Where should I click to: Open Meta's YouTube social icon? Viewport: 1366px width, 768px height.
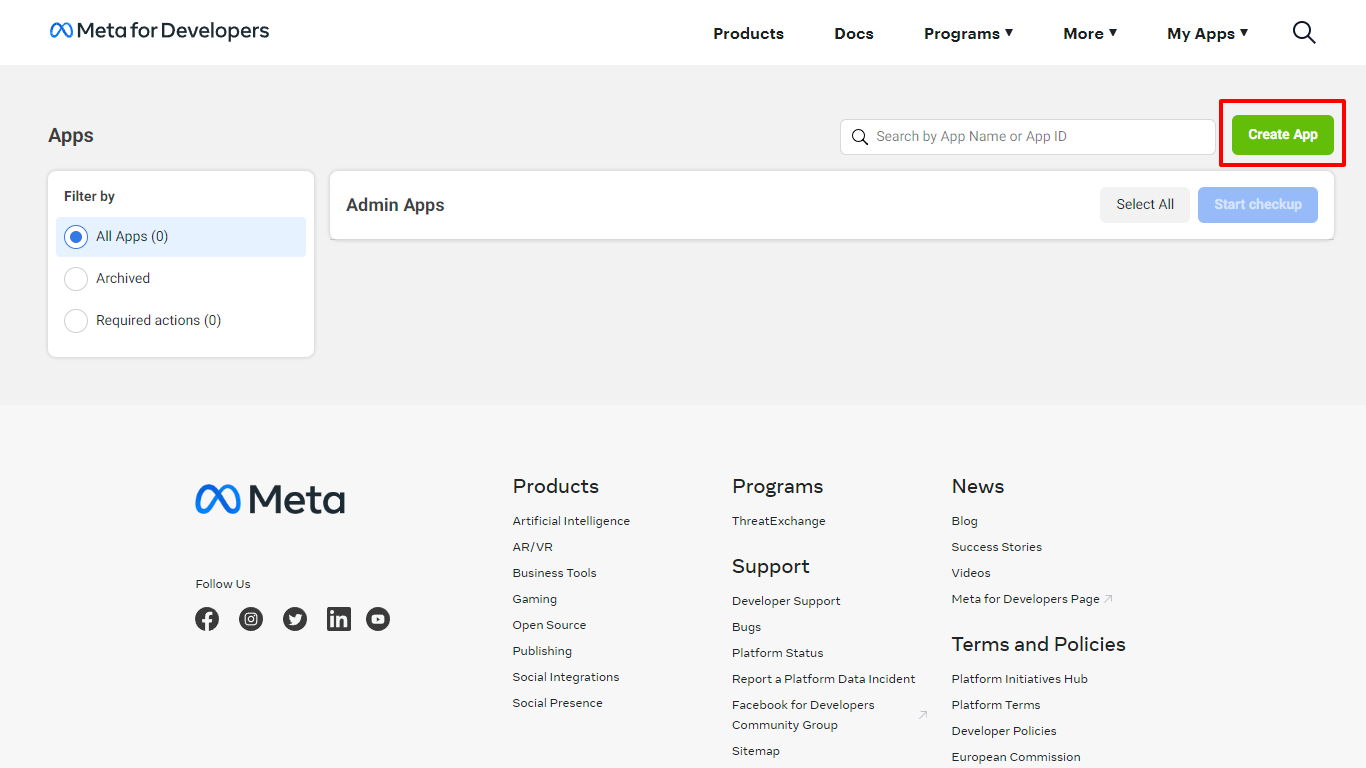[x=378, y=619]
